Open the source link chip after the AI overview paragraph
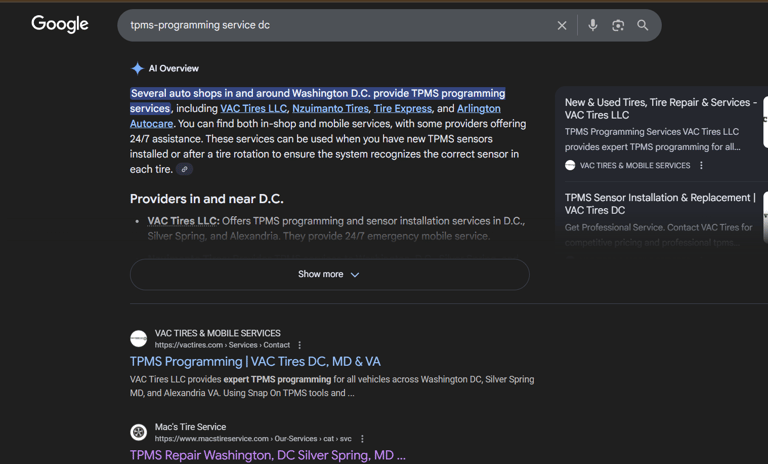This screenshot has width=768, height=464. click(184, 170)
